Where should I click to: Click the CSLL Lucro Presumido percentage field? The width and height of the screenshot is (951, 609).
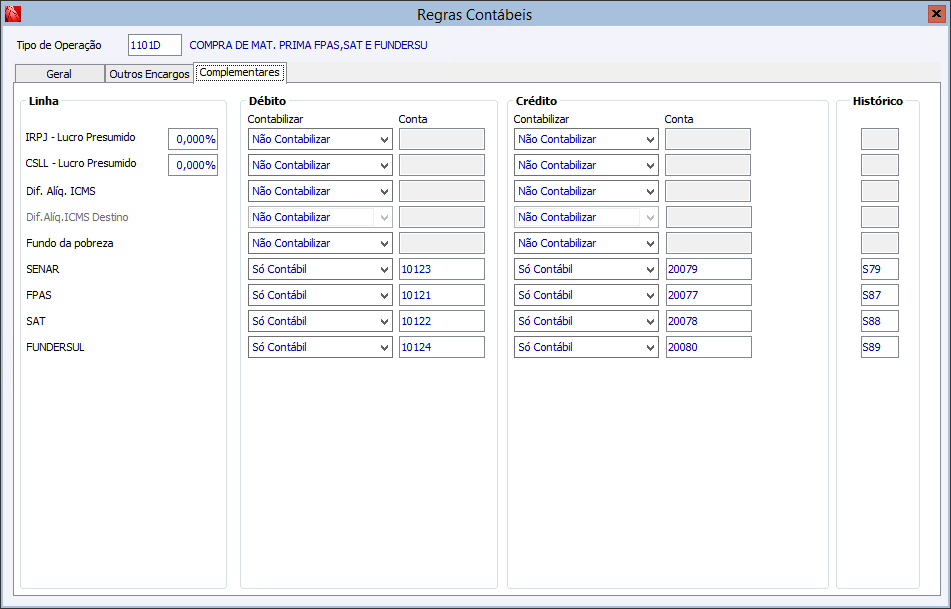(x=193, y=165)
